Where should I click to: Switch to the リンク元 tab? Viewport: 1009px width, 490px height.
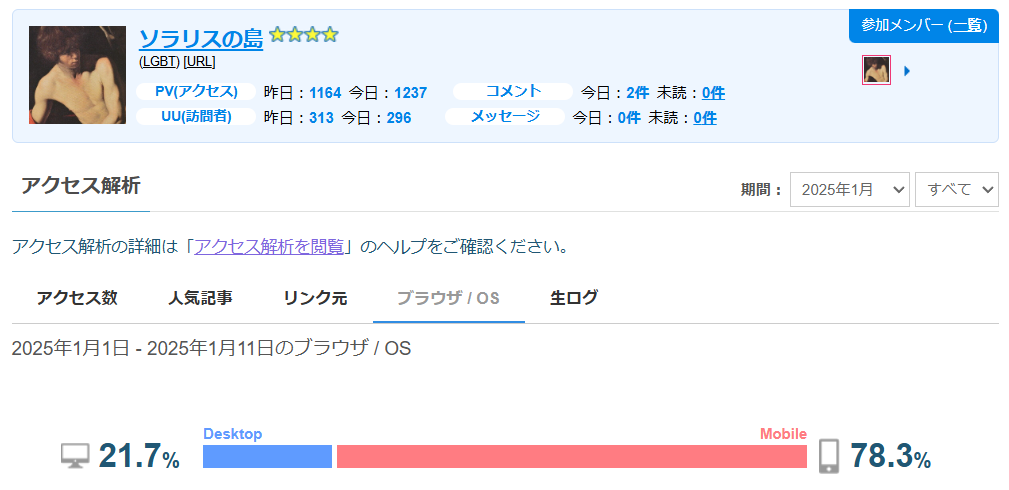coord(315,297)
